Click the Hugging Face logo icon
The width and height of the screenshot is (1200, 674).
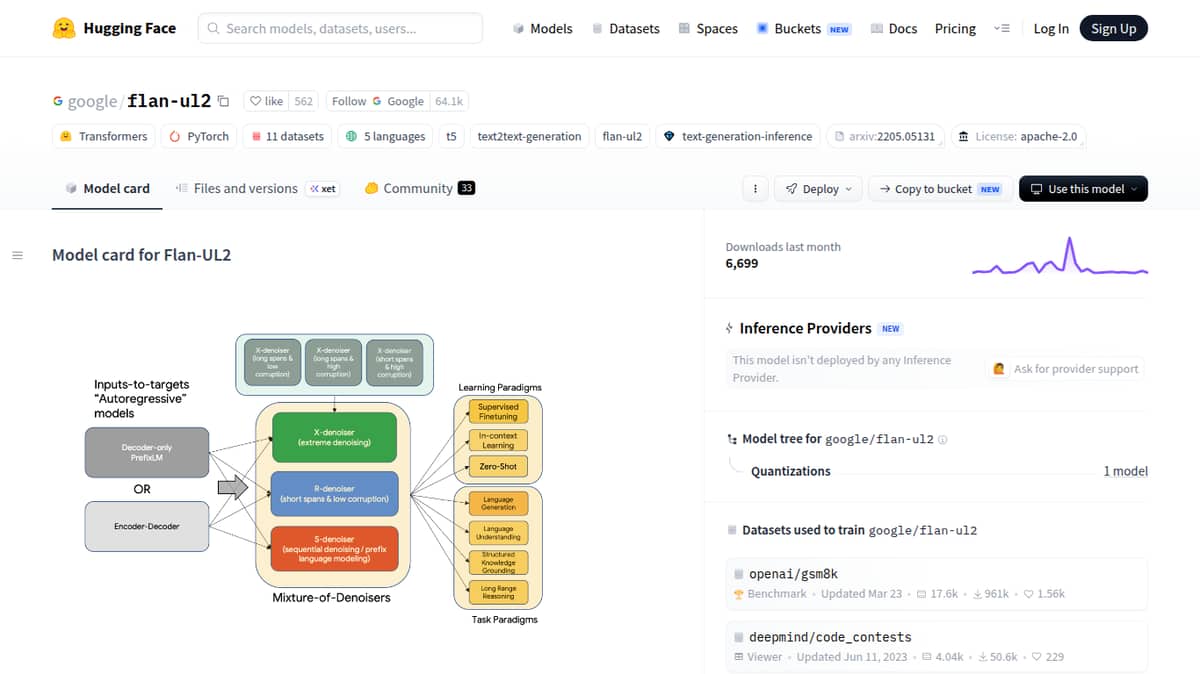[65, 28]
